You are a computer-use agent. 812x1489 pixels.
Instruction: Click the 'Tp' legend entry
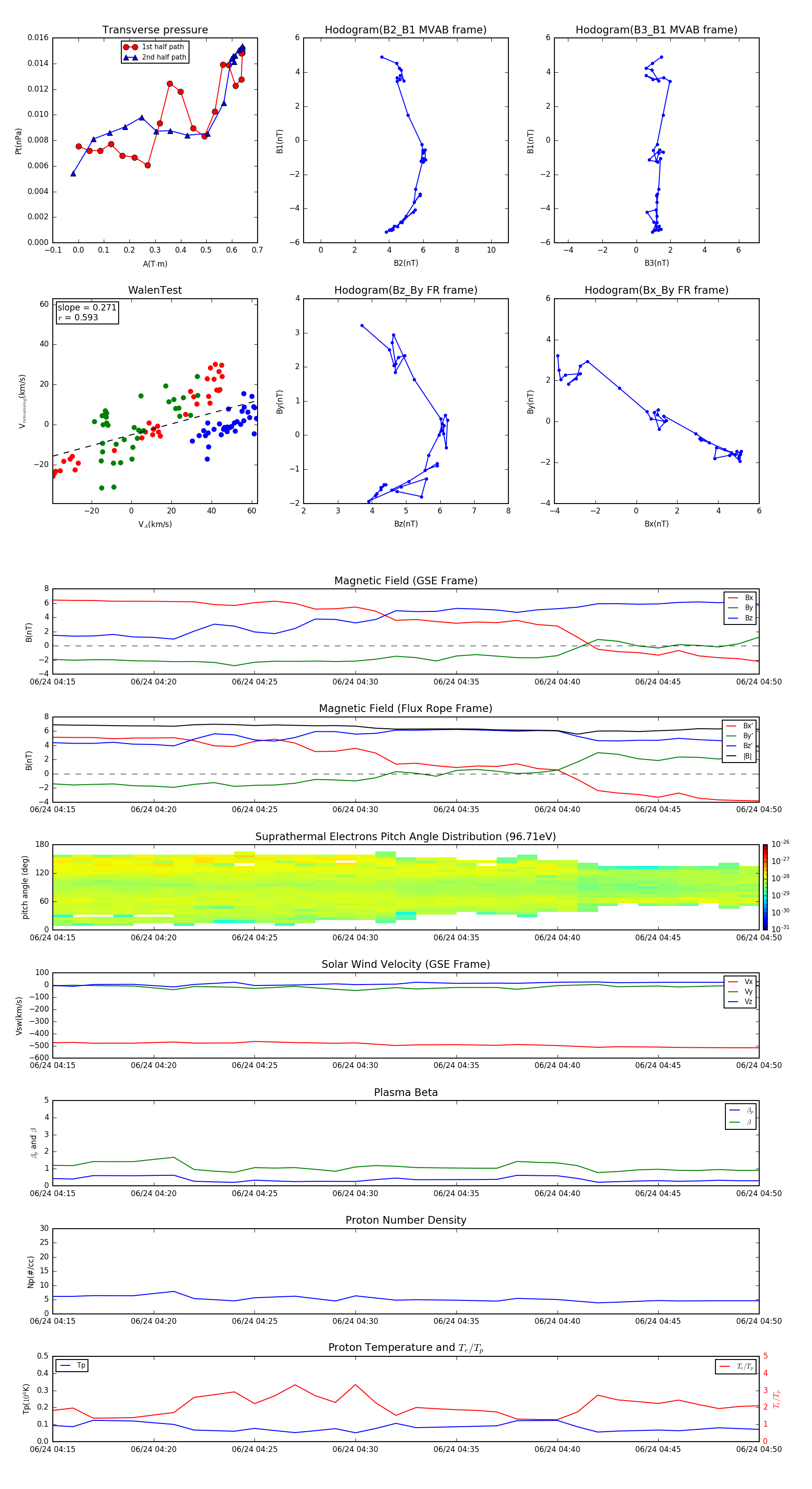click(x=72, y=1365)
